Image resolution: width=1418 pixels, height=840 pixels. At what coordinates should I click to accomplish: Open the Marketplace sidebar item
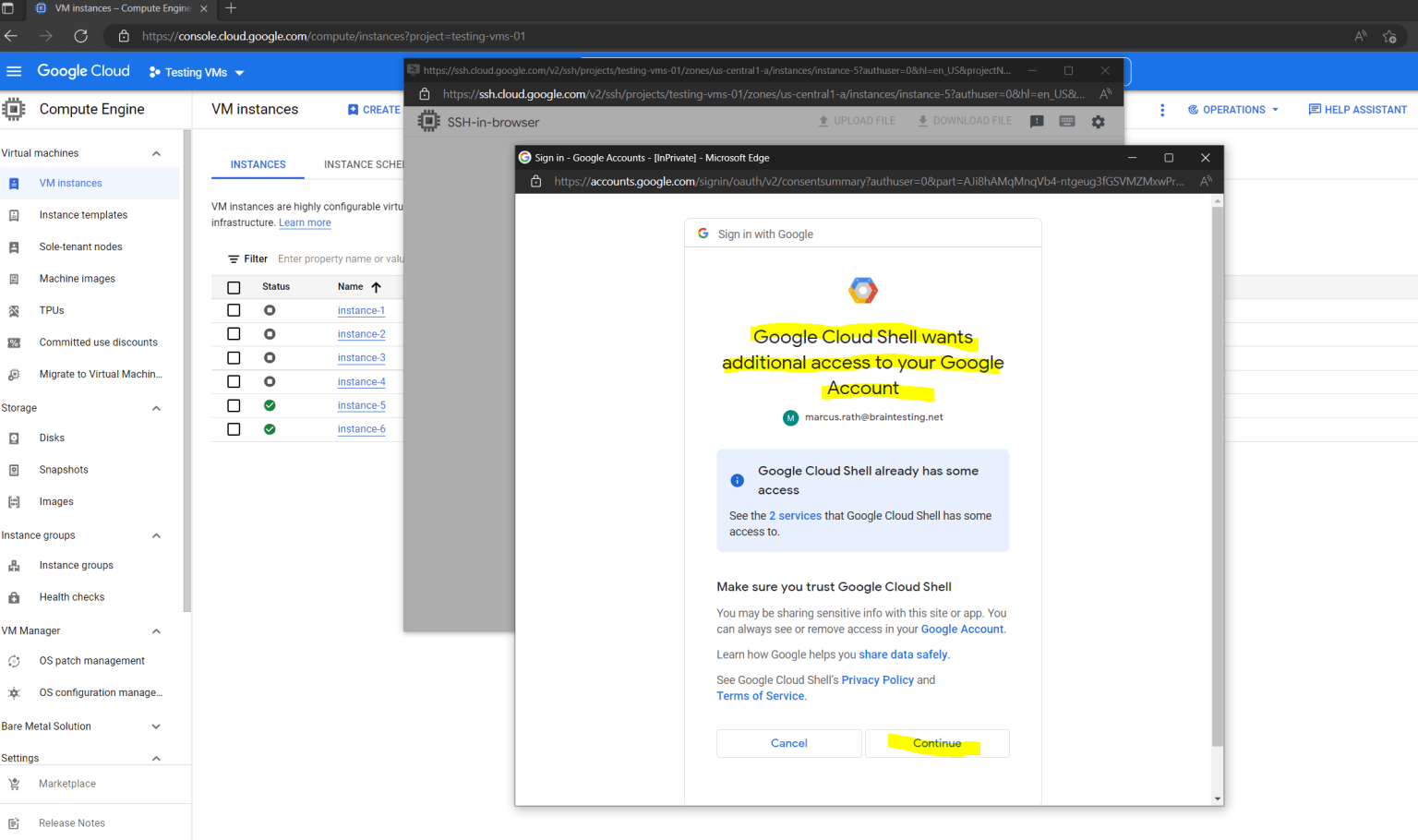(66, 783)
